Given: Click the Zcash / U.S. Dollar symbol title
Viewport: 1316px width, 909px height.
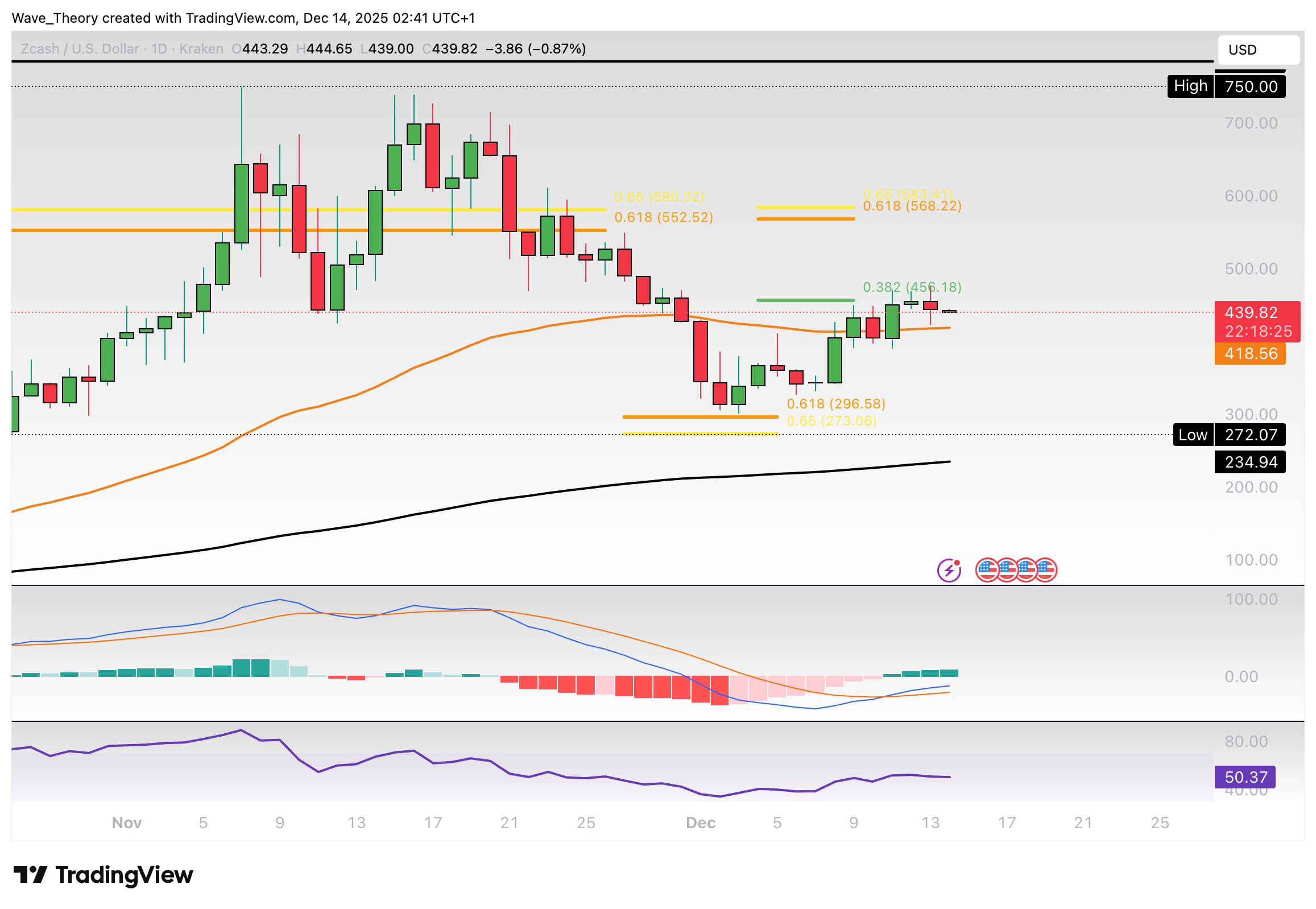Looking at the screenshot, I should pos(80,49).
